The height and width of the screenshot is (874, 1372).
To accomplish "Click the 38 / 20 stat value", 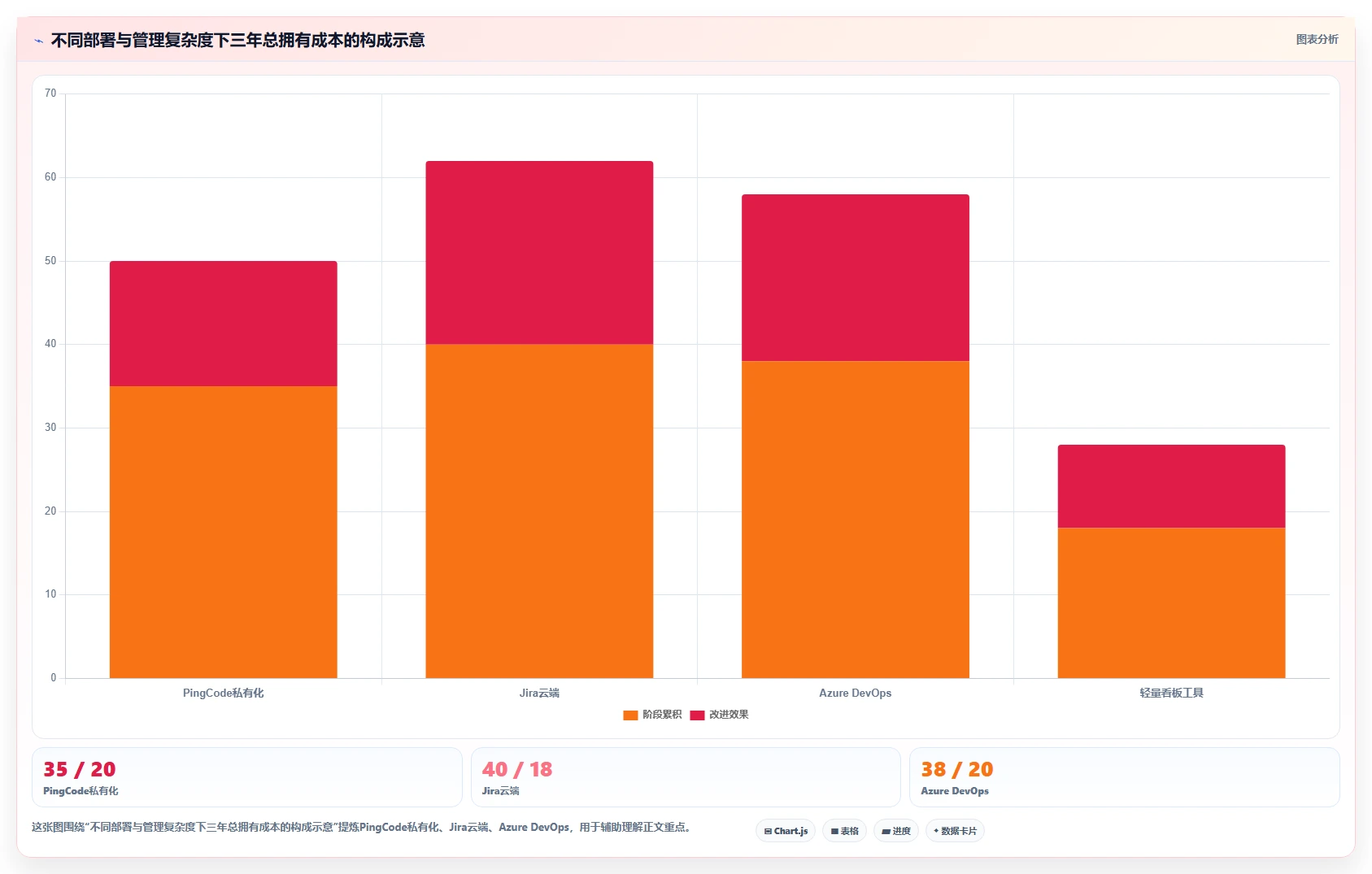I will coord(957,769).
